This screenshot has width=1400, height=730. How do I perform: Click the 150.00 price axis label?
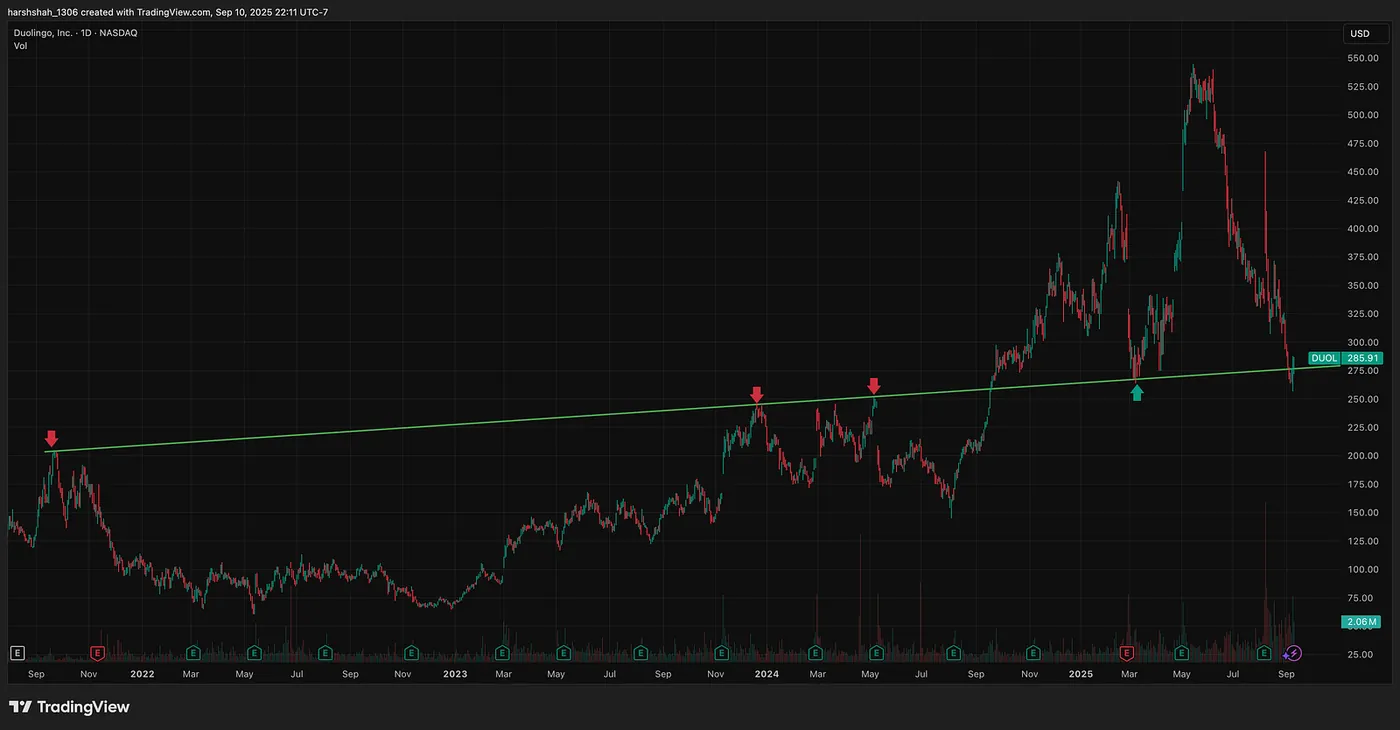tap(1361, 513)
